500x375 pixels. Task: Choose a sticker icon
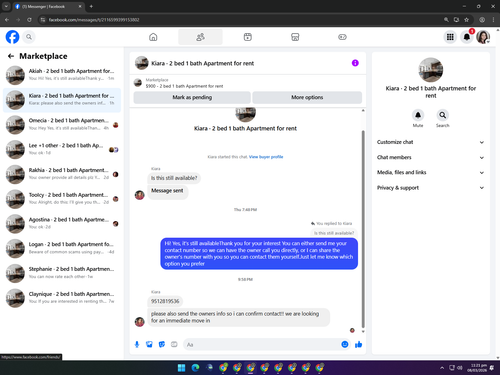click(162, 344)
